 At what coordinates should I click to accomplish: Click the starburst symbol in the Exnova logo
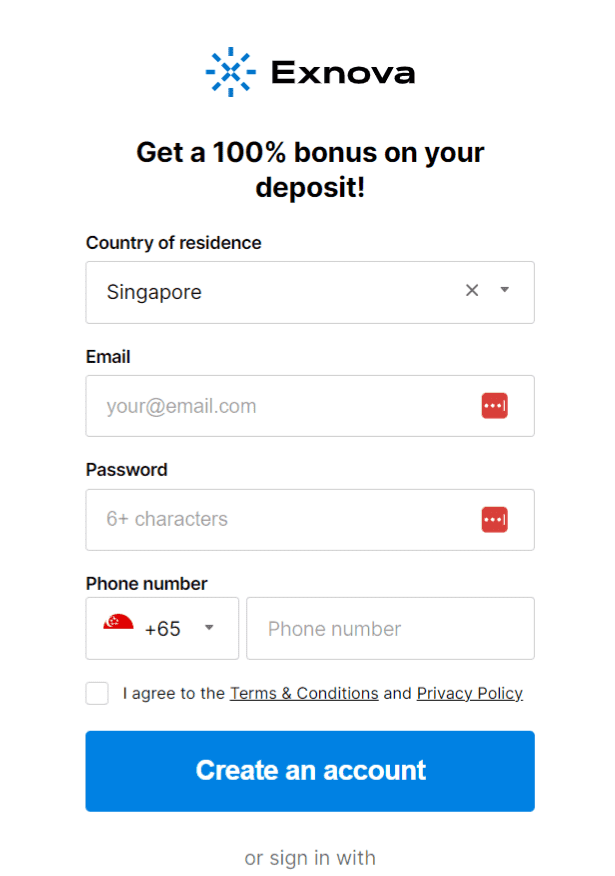pyautogui.click(x=229, y=71)
